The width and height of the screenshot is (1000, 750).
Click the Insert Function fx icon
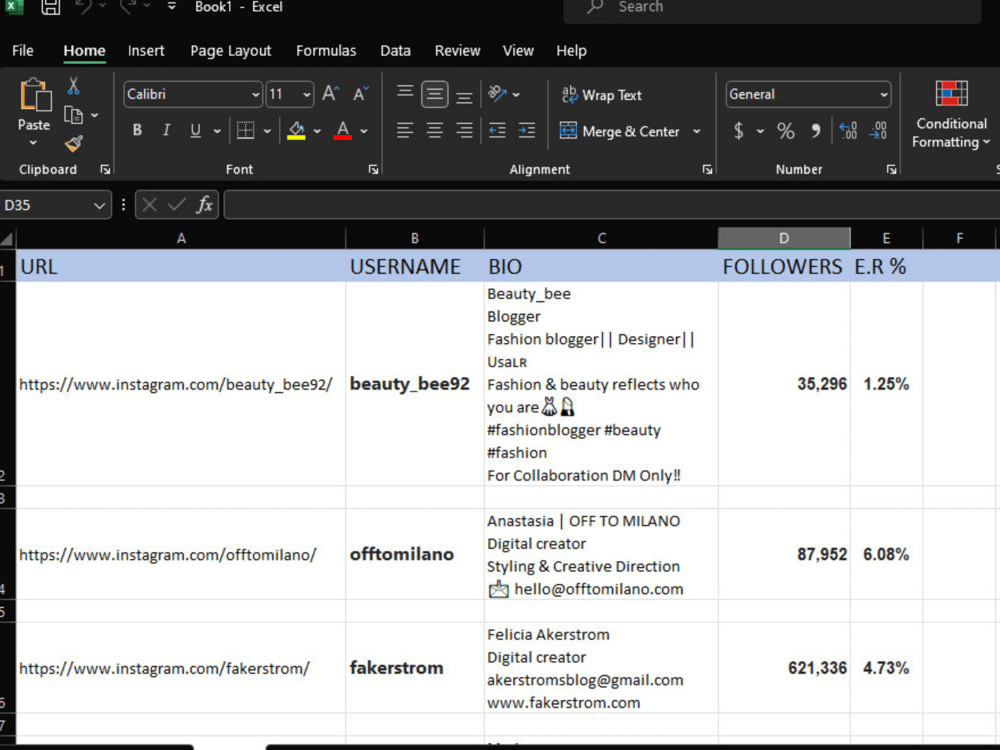point(204,205)
